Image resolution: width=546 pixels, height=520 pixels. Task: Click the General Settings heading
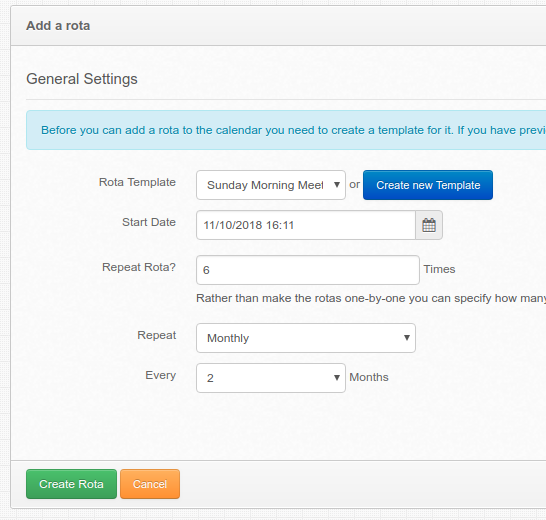click(x=82, y=79)
